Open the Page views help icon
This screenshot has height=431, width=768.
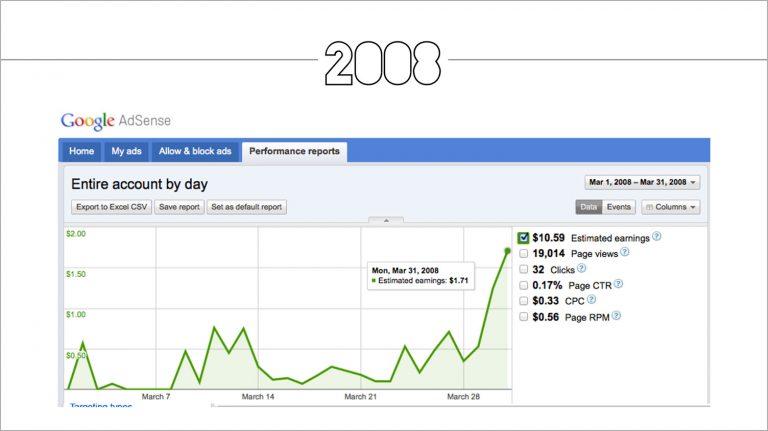(624, 252)
